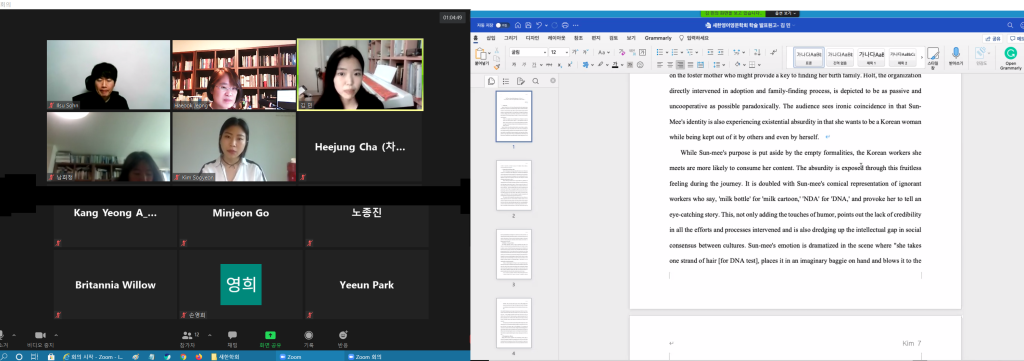
Task: Show the thumbnails navigation pane tab
Action: (492, 81)
